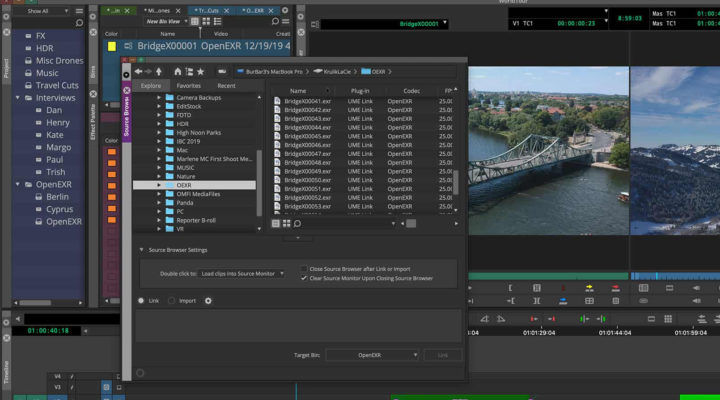Sort file list by Plug-in column
This screenshot has width=720, height=400.
360,91
